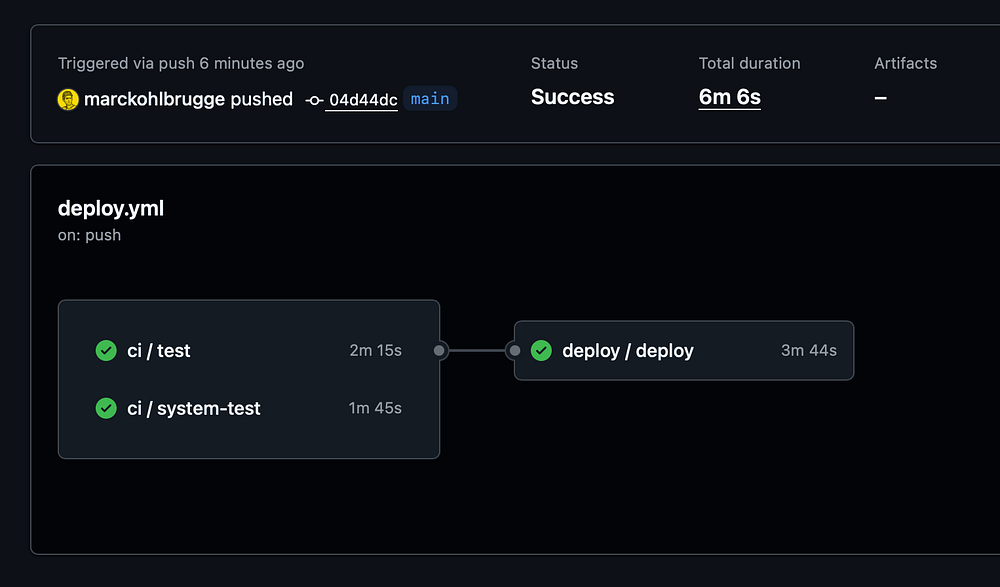The height and width of the screenshot is (587, 1000).
Task: Click the Artifacts dash value
Action: pyautogui.click(x=880, y=98)
